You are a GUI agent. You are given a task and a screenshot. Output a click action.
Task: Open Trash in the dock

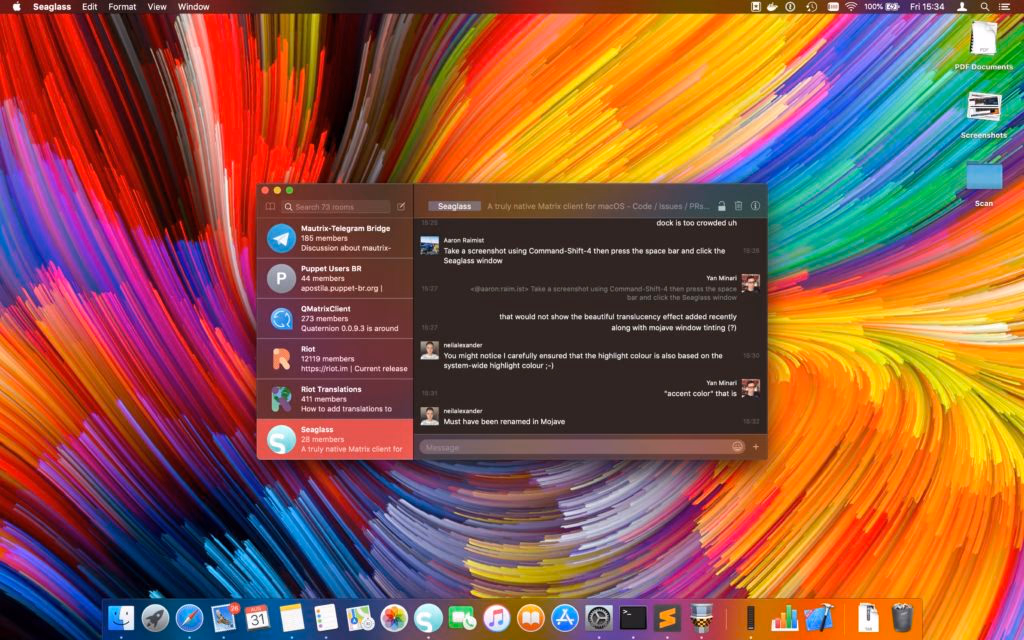(902, 617)
